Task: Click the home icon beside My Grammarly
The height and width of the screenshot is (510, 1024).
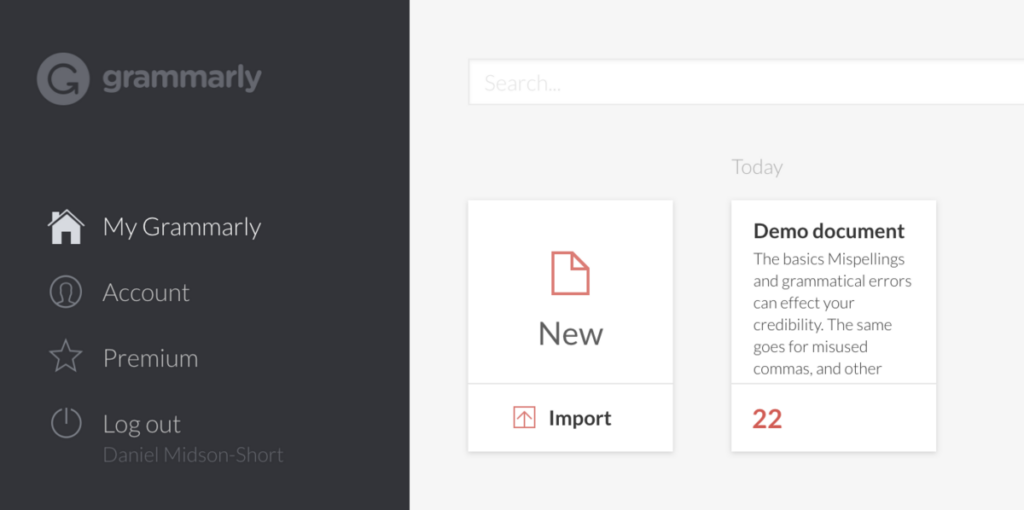Action: [x=66, y=227]
